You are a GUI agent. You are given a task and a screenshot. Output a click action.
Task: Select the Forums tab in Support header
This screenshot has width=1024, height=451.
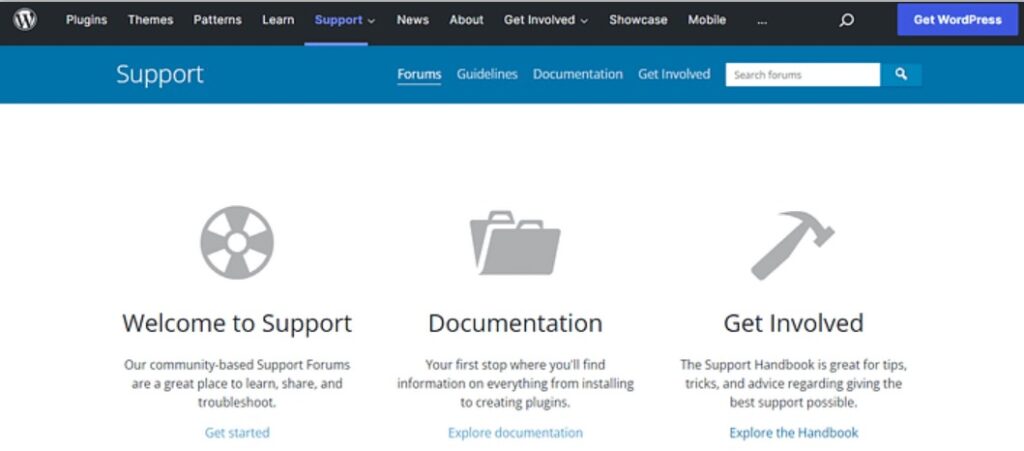[x=419, y=74]
